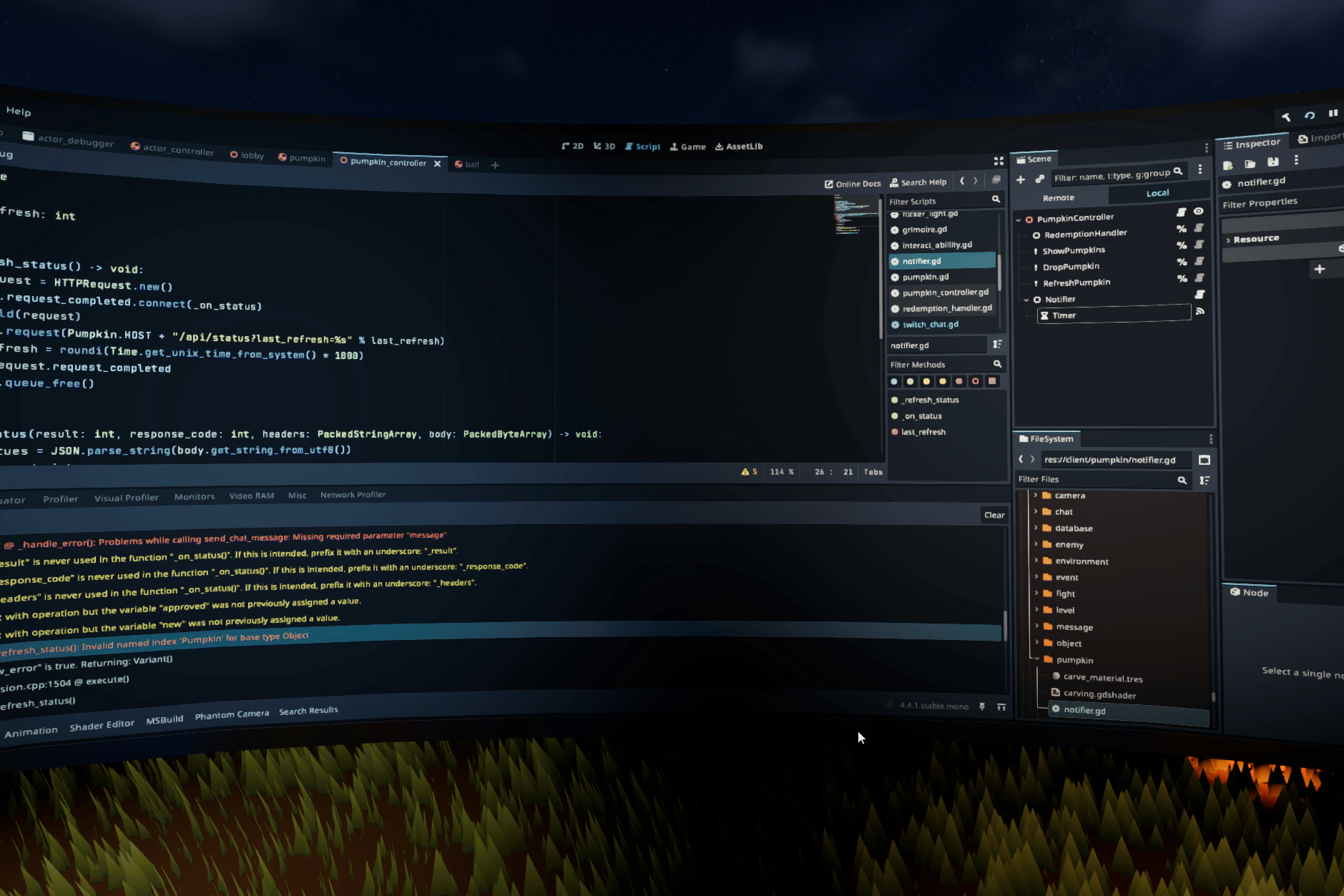Toggle the first blue method filter button

894,382
